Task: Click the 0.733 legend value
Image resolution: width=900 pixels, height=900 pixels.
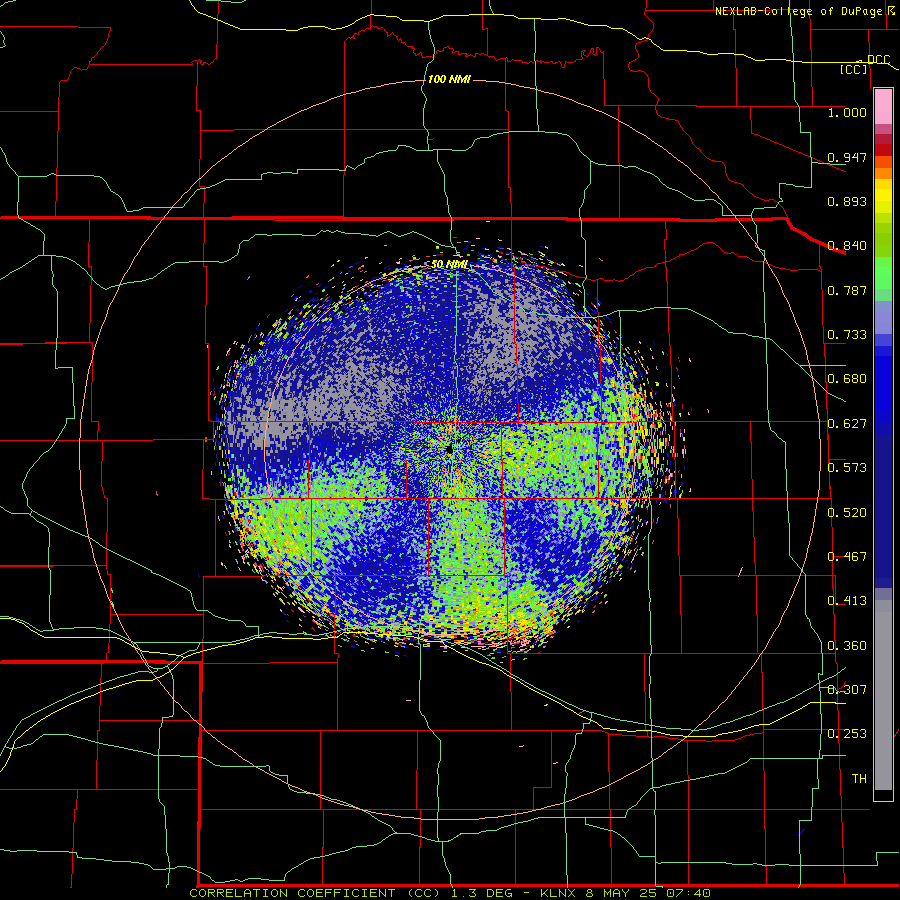Action: tap(847, 335)
